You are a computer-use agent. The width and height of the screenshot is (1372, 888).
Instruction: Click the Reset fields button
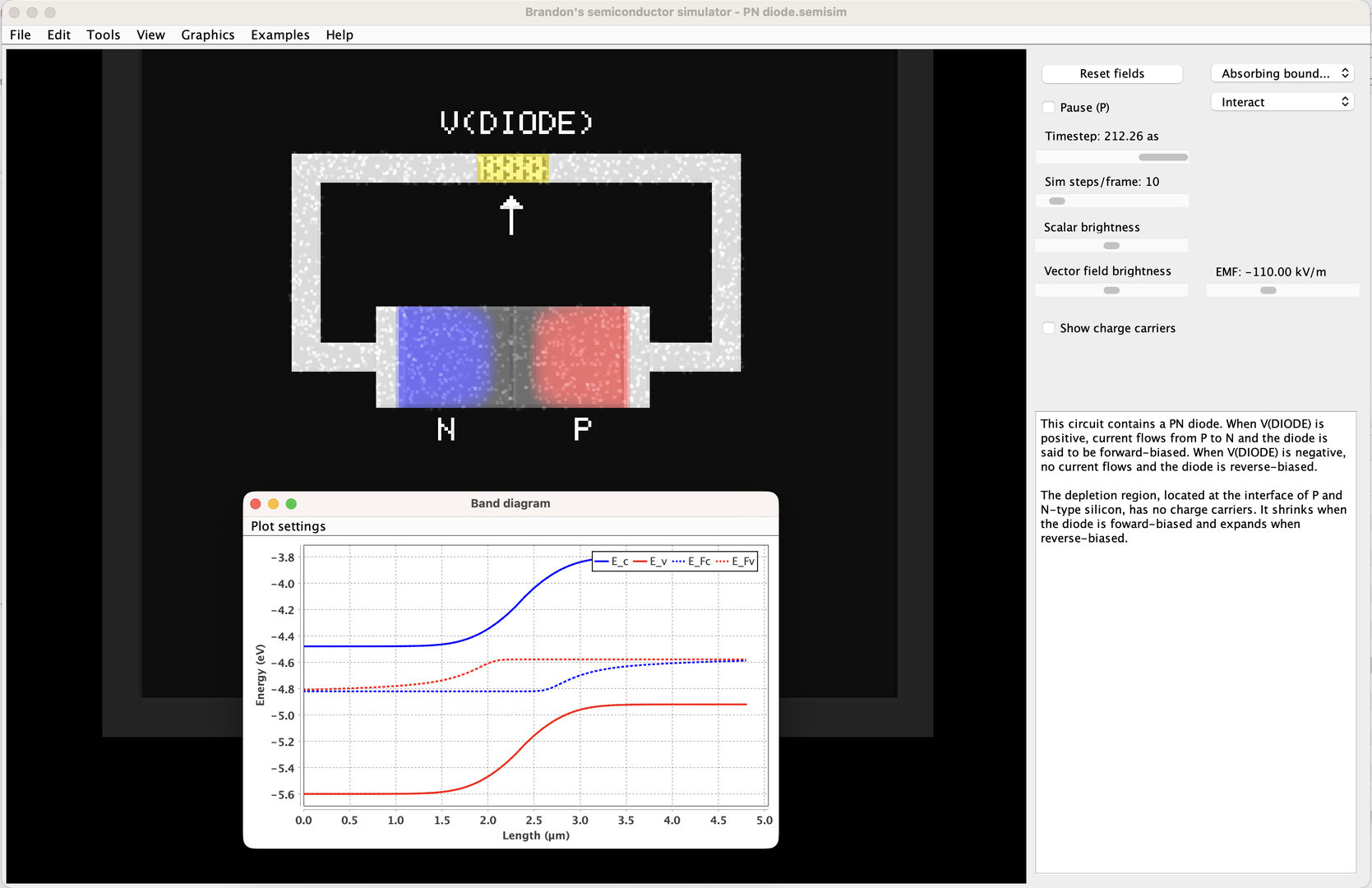click(1111, 73)
